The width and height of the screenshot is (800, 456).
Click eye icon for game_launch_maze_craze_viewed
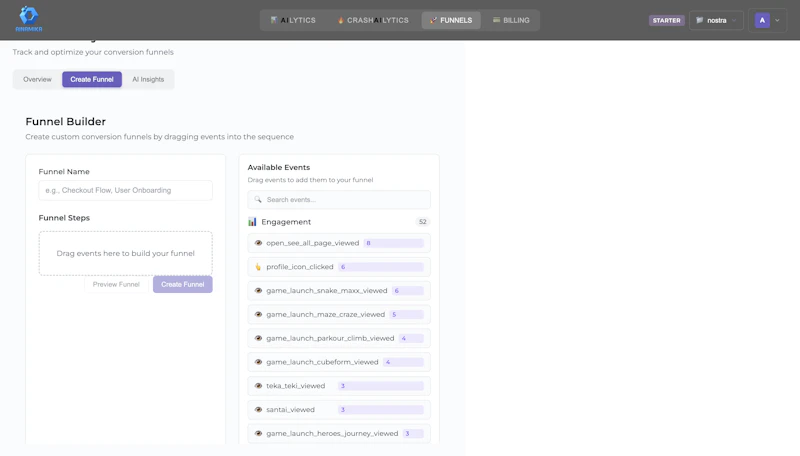258,315
